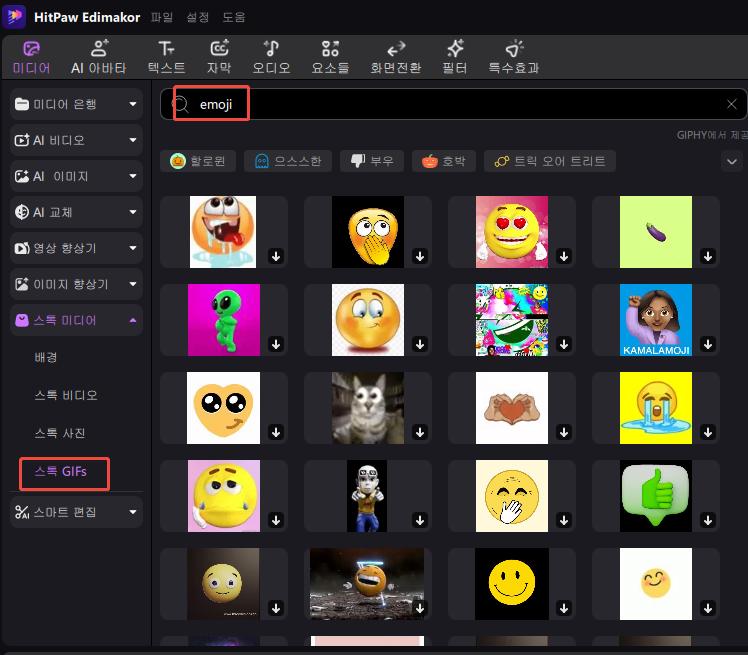Expand the AI 교체 section
748x655 pixels.
76,212
